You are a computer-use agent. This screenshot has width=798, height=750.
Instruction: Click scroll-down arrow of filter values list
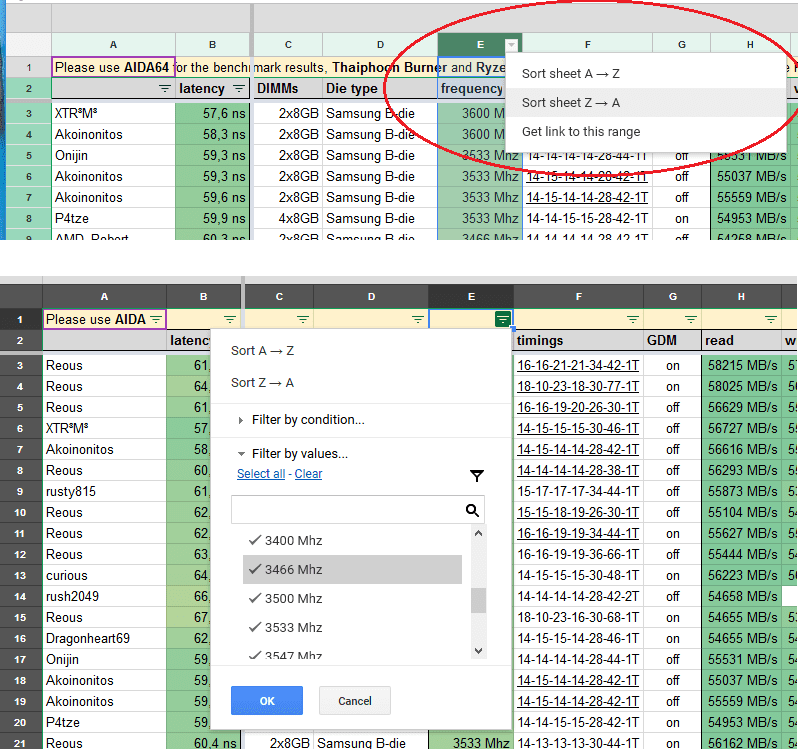tap(478, 650)
